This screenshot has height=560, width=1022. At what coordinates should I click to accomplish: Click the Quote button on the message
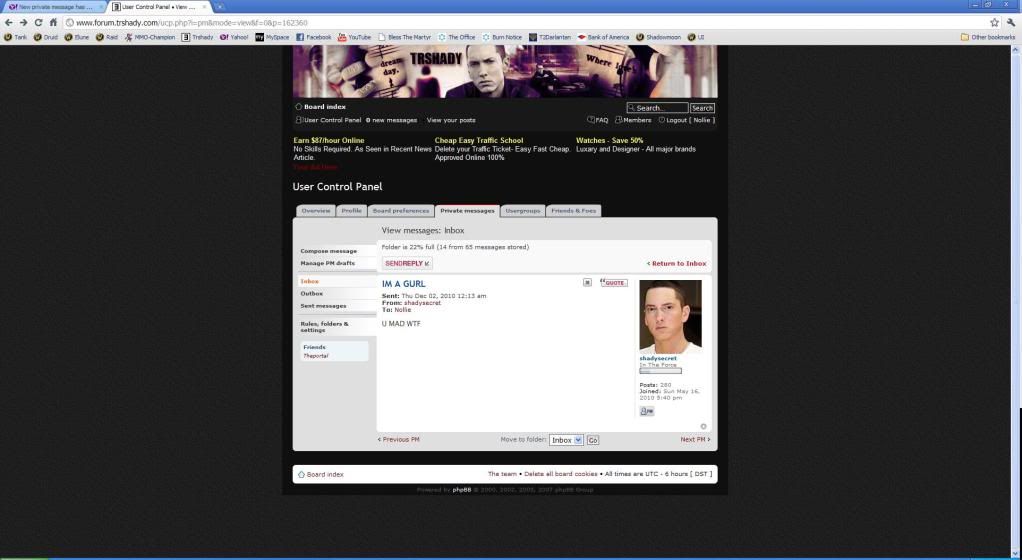(x=614, y=283)
